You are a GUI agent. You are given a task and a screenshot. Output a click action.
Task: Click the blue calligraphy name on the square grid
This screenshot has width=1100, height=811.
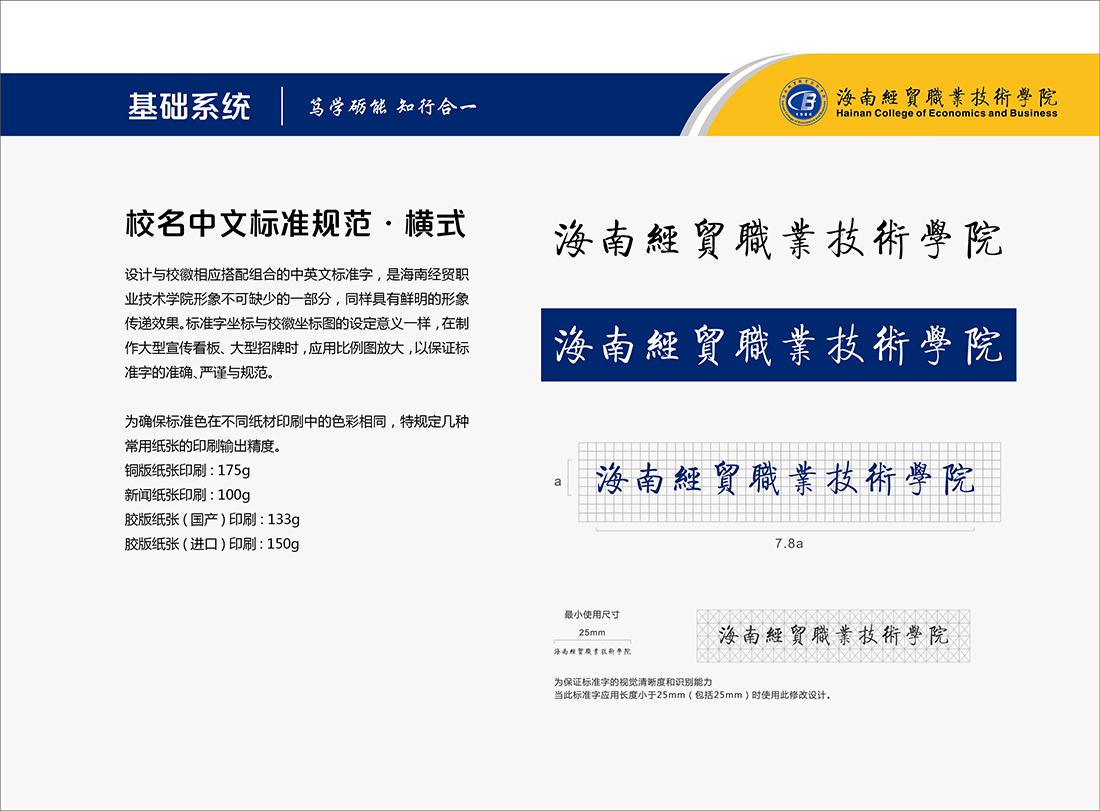pyautogui.click(x=785, y=480)
